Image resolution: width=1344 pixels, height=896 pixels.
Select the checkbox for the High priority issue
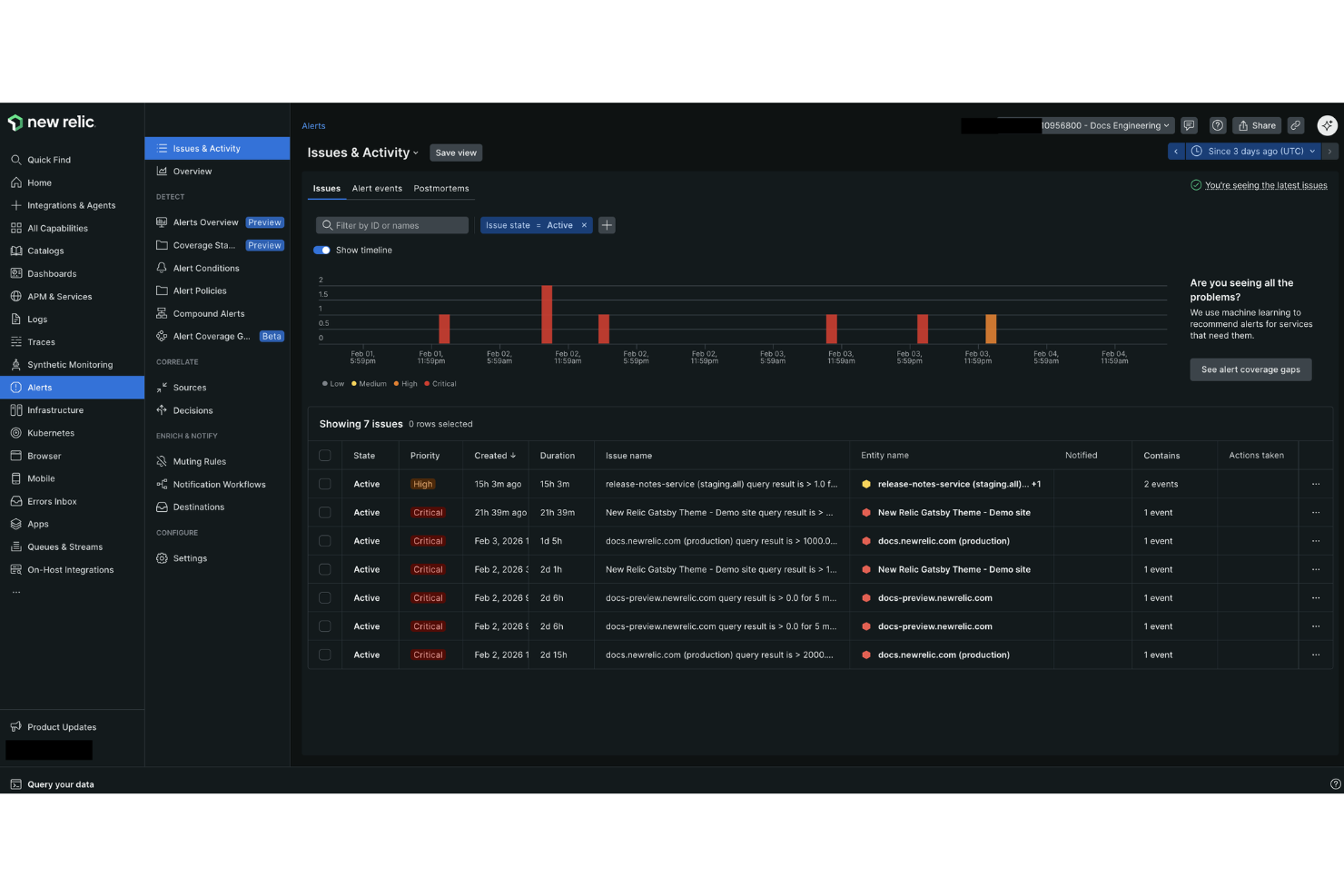click(324, 484)
